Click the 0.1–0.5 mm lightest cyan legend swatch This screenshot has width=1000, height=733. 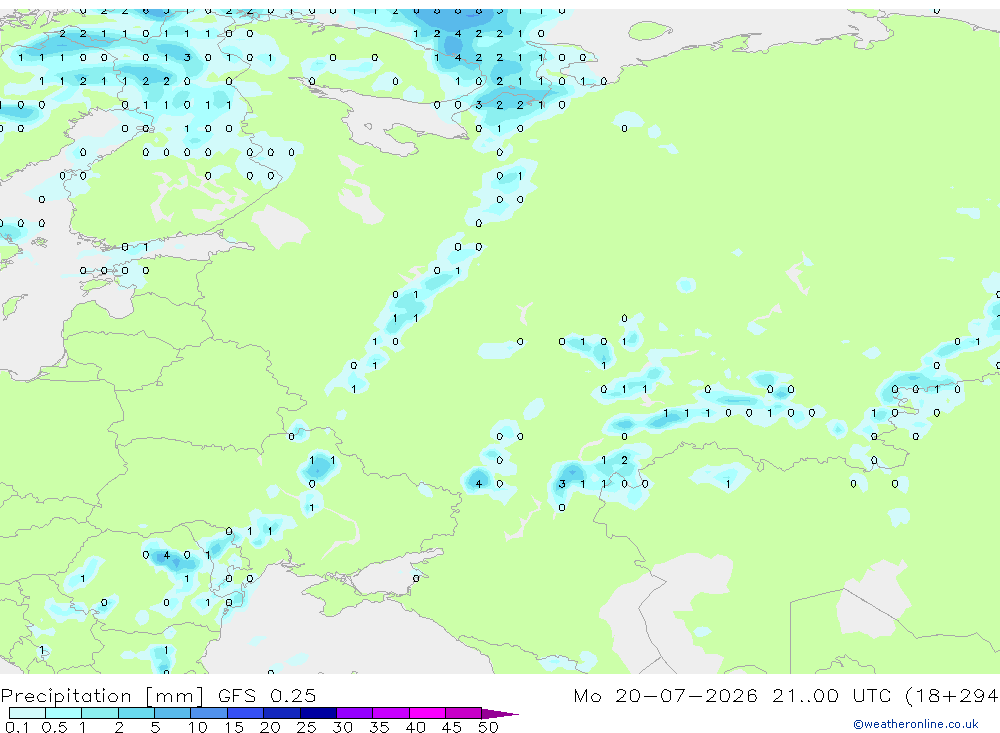[27, 713]
